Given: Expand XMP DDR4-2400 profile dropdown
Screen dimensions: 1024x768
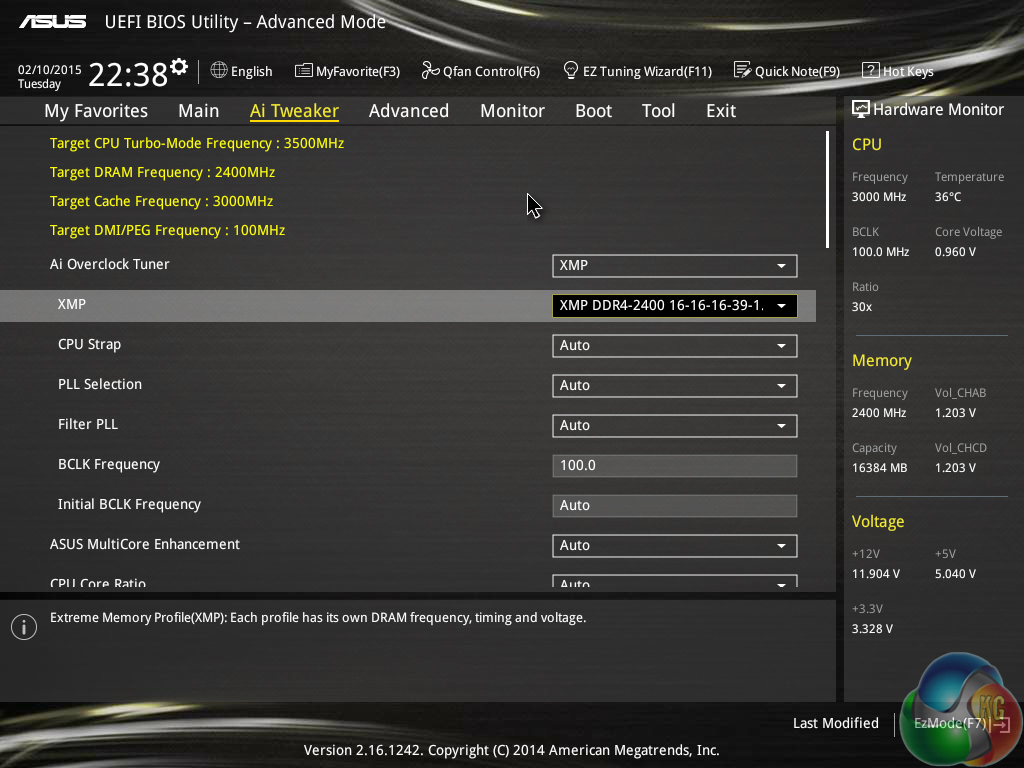Looking at the screenshot, I should click(675, 306).
